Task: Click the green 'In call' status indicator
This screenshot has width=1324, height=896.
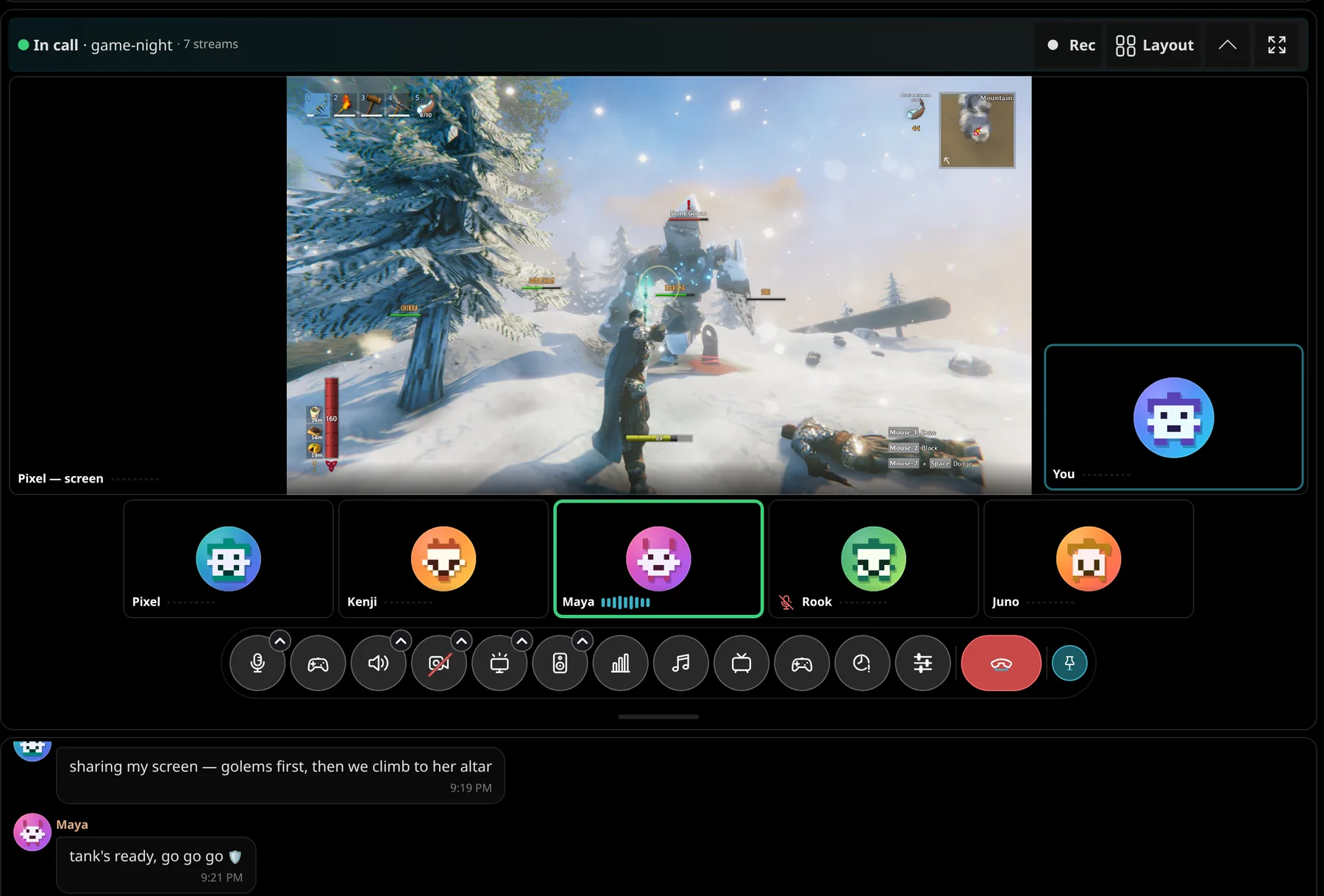Action: coord(24,45)
